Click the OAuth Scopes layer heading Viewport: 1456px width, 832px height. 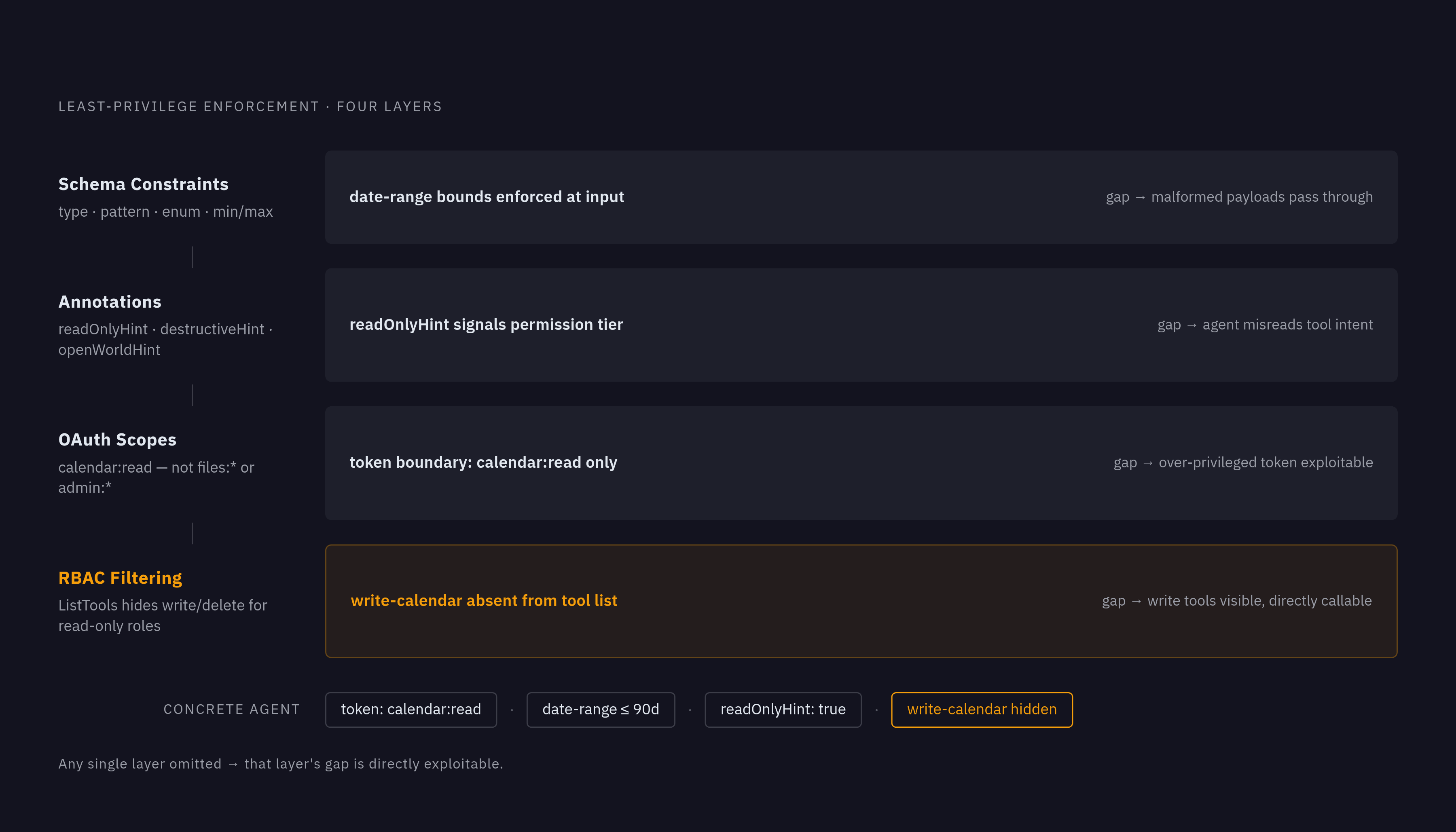[x=117, y=439]
